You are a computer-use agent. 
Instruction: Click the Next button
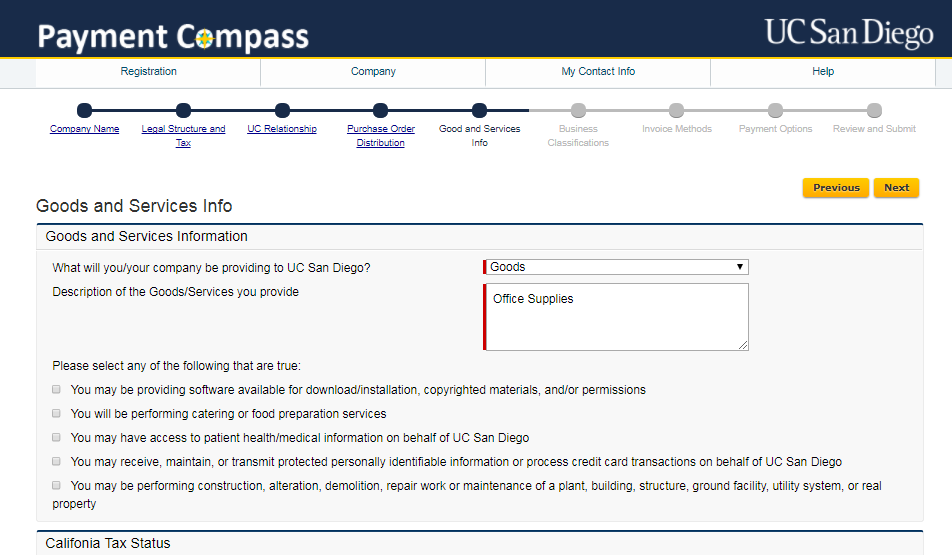pyautogui.click(x=896, y=188)
